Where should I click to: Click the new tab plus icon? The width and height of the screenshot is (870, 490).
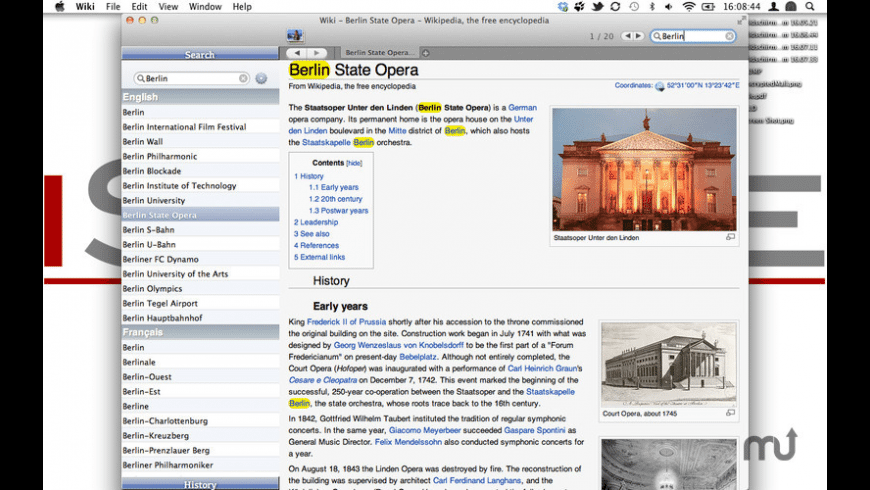click(426, 53)
